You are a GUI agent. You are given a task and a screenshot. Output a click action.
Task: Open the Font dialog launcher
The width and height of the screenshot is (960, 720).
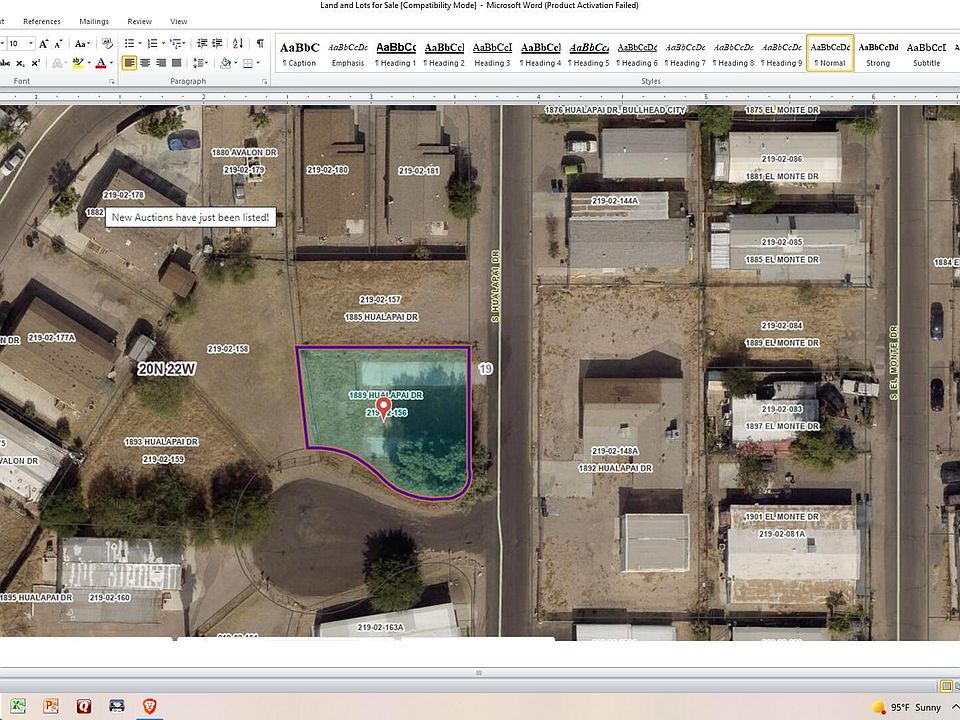pyautogui.click(x=111, y=81)
